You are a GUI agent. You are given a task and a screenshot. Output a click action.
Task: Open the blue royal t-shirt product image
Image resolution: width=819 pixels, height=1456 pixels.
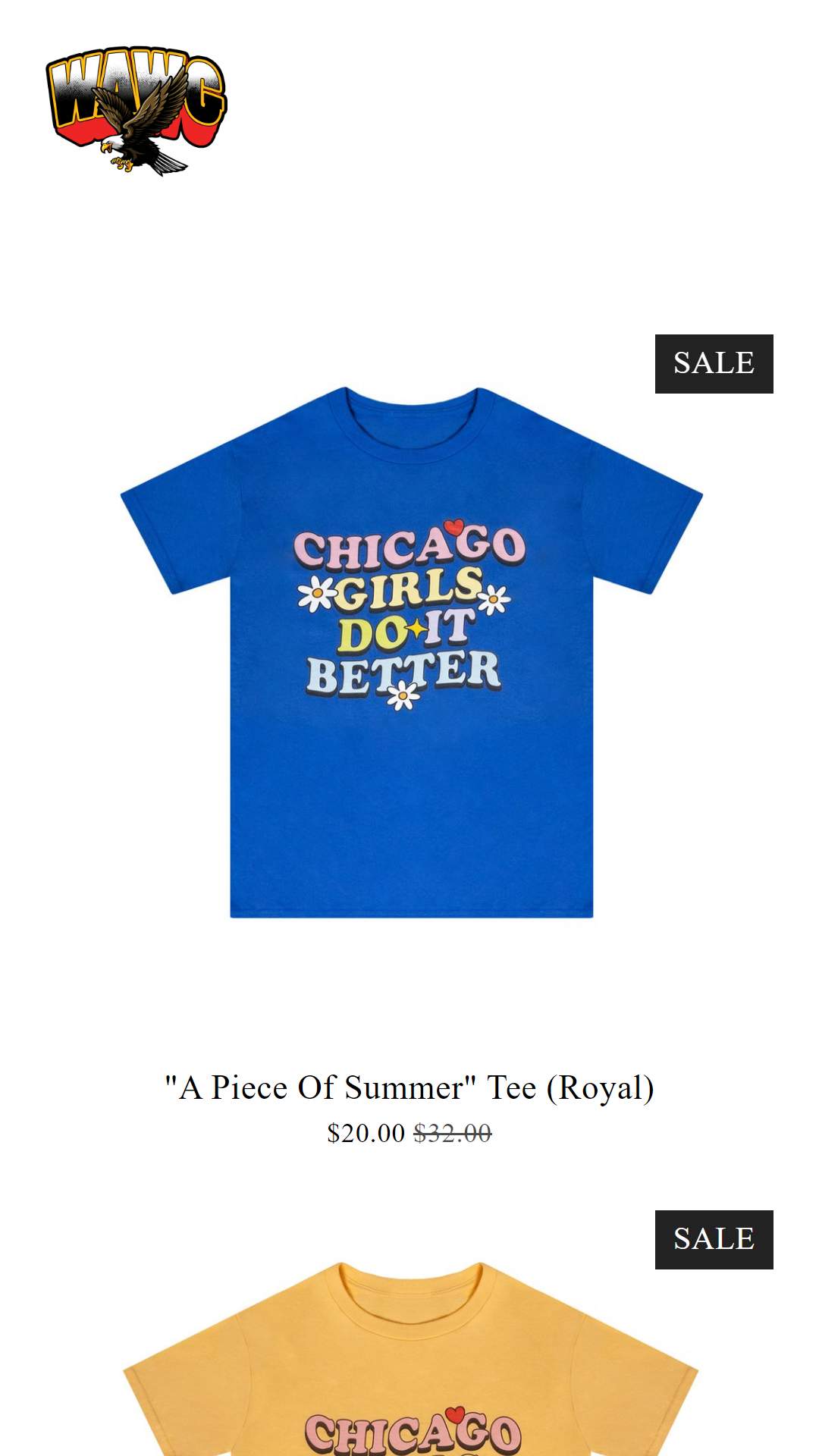[x=411, y=652]
